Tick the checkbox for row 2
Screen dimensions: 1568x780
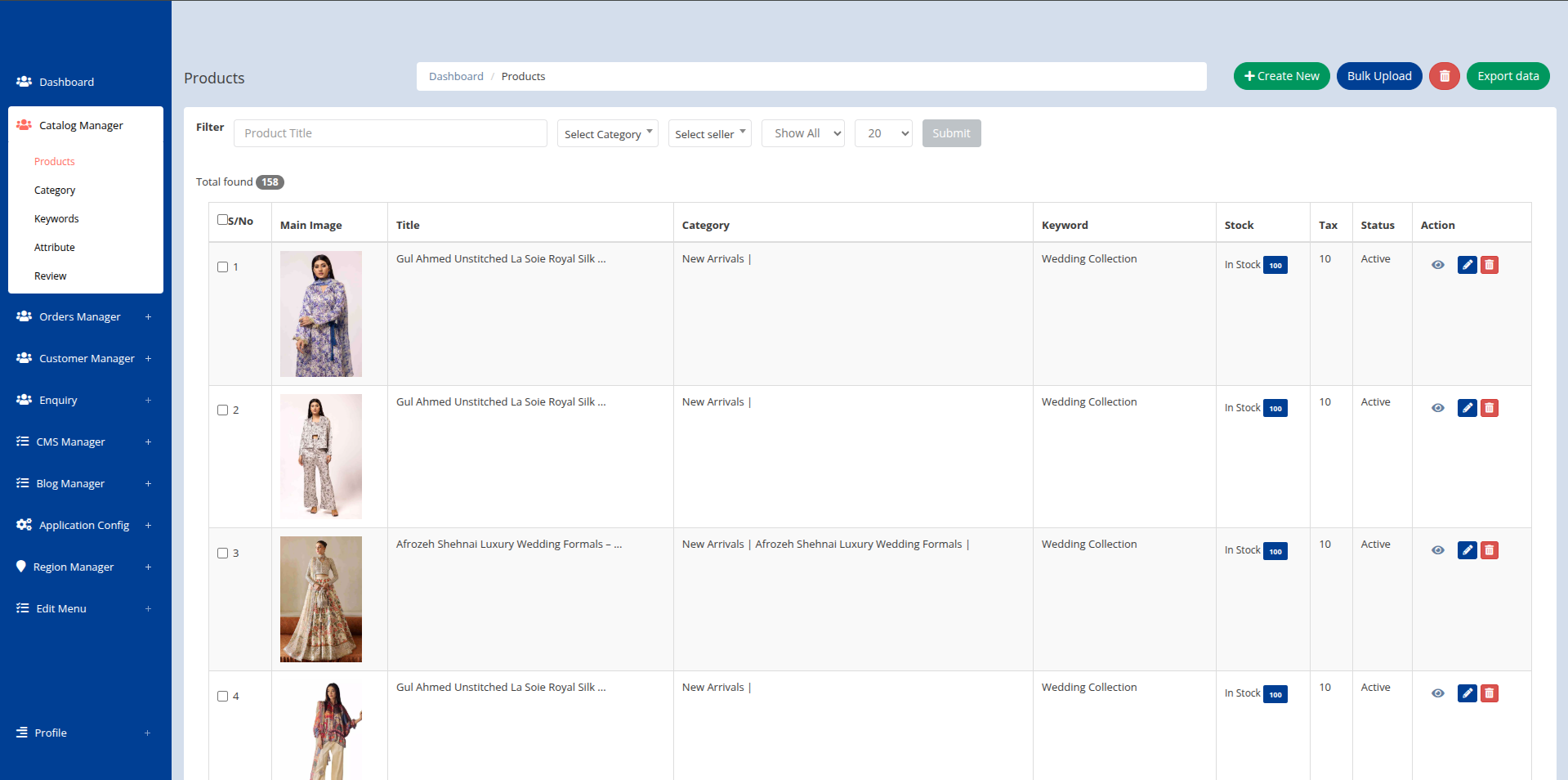(x=222, y=410)
